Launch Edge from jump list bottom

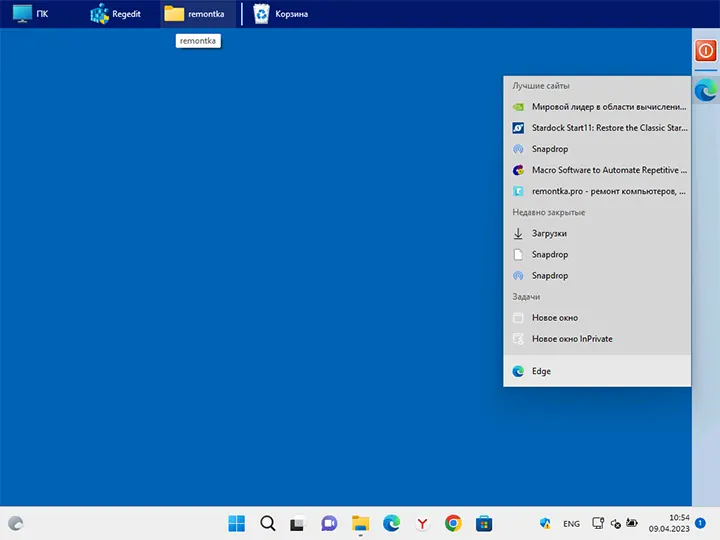[x=597, y=371]
